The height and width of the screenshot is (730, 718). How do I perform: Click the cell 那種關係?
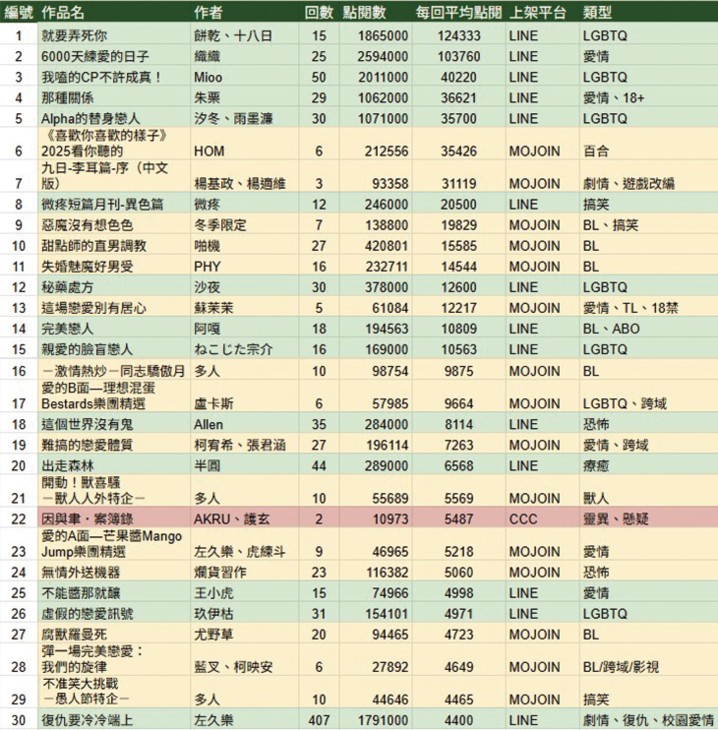pos(68,98)
